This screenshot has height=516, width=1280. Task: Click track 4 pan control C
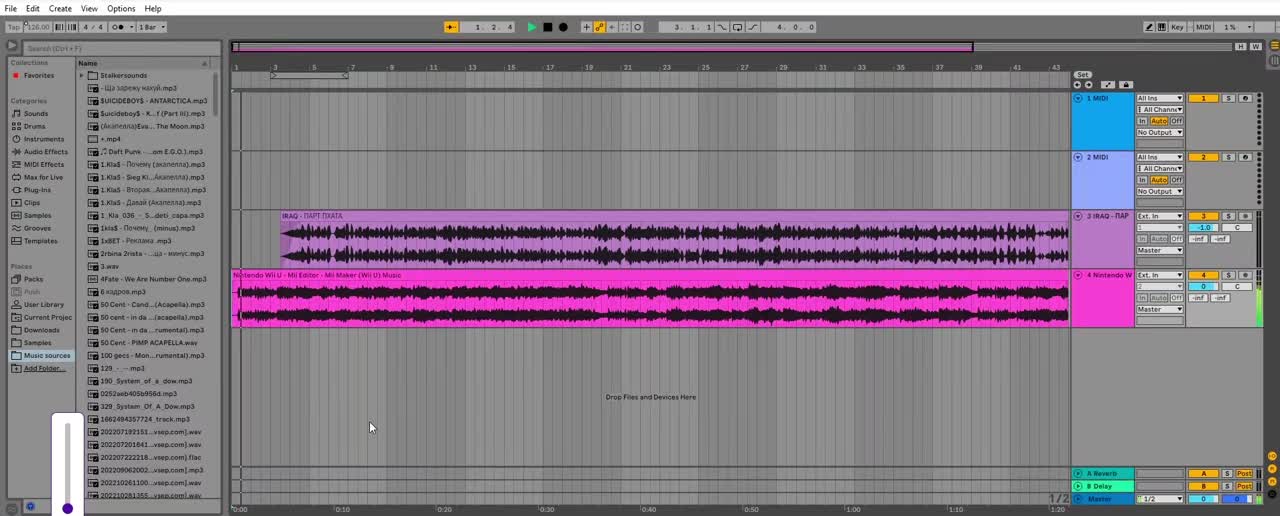1237,286
